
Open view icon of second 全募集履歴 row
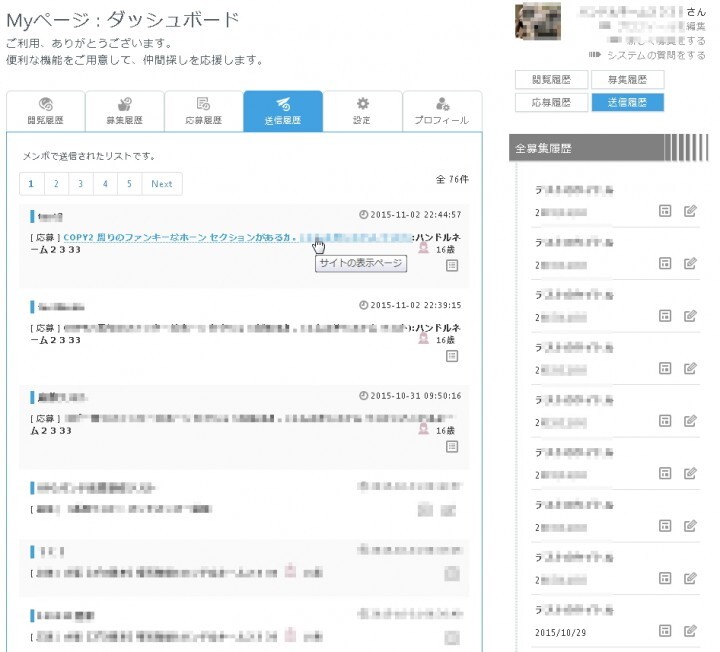click(x=665, y=264)
